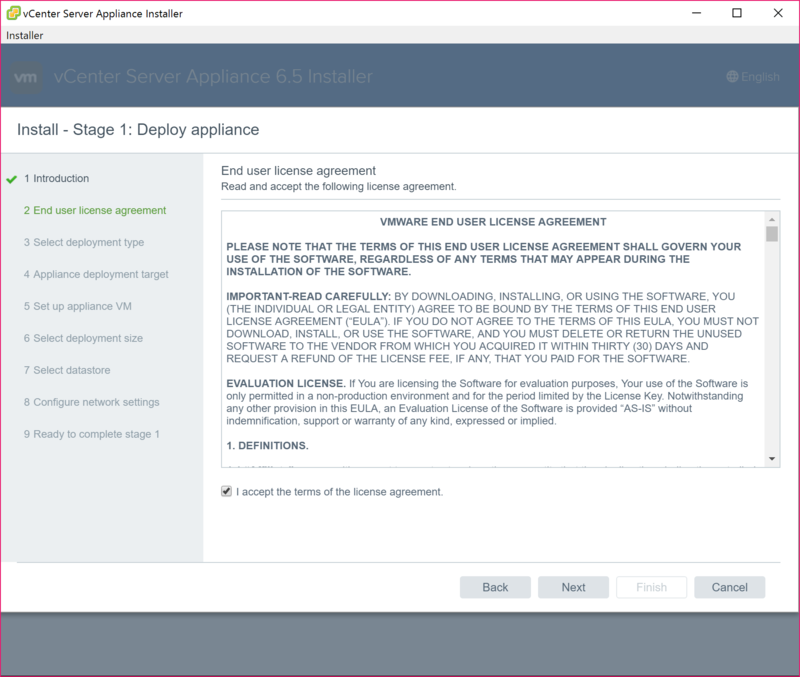800x677 pixels.
Task: Click the IMPORTANT-READ CAREFULLY text
Action: click(308, 296)
